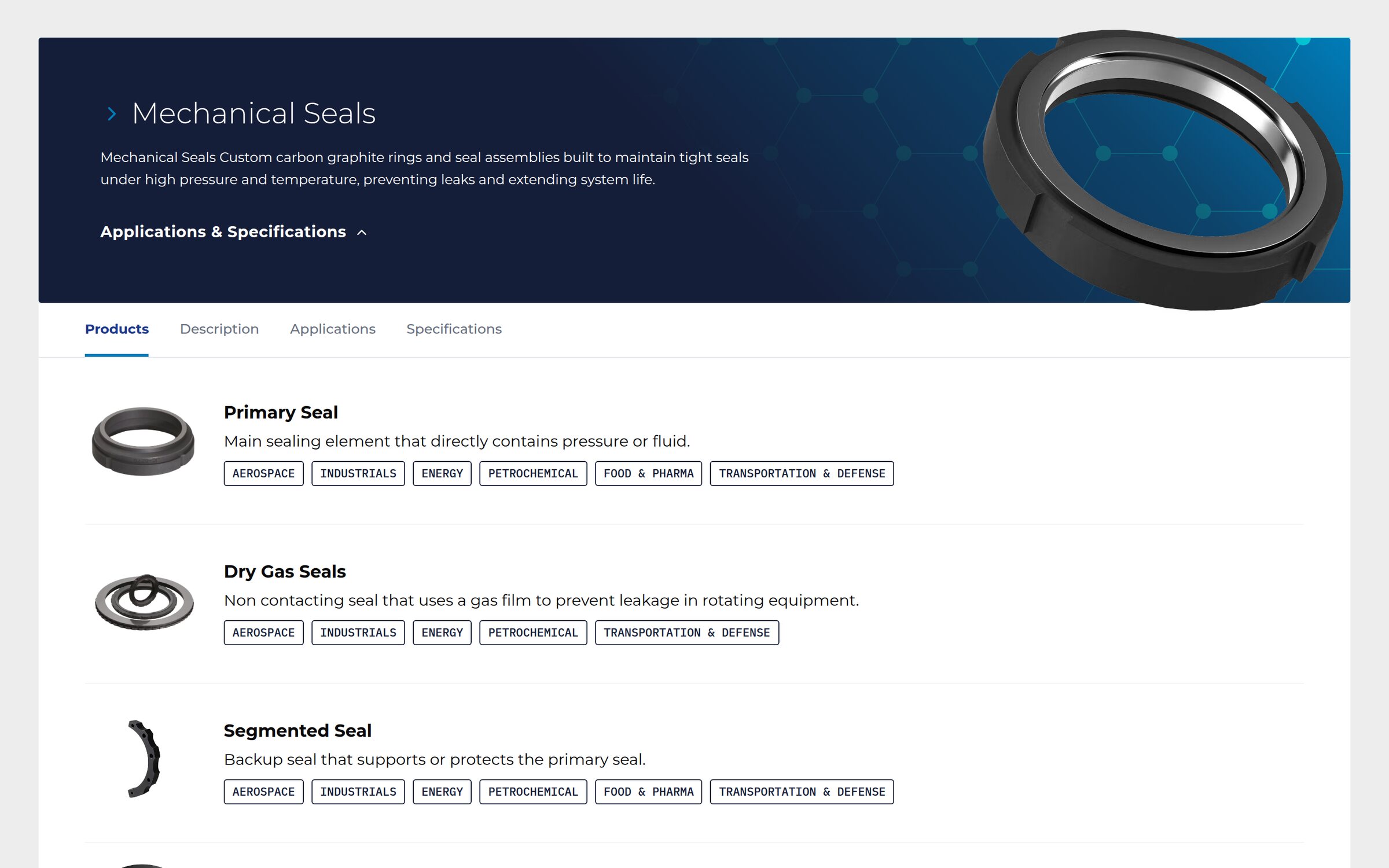Click the Segmented Seal heading
This screenshot has width=1389, height=868.
click(x=297, y=730)
